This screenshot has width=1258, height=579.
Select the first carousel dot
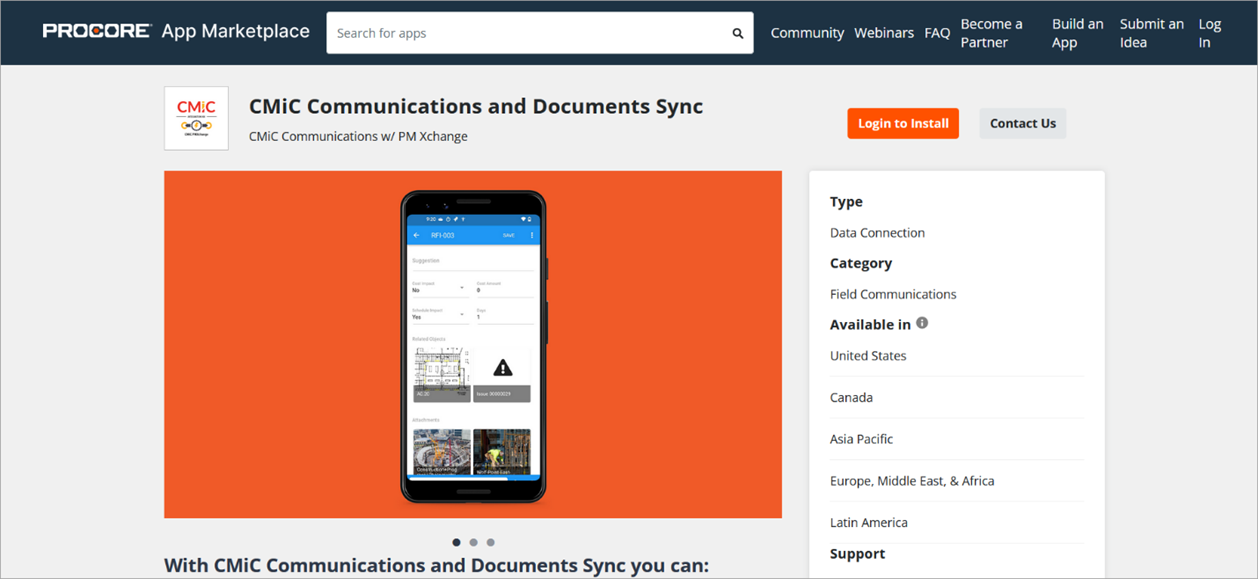[x=457, y=542]
